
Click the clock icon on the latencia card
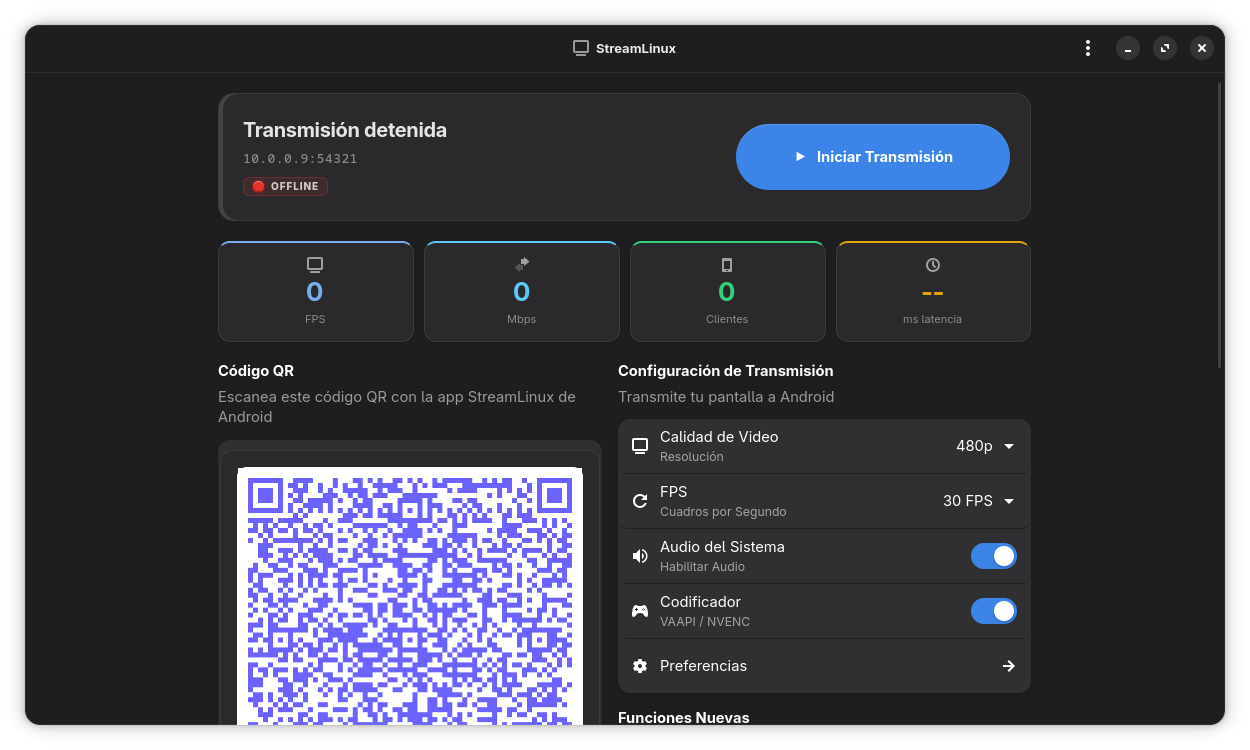click(x=933, y=265)
